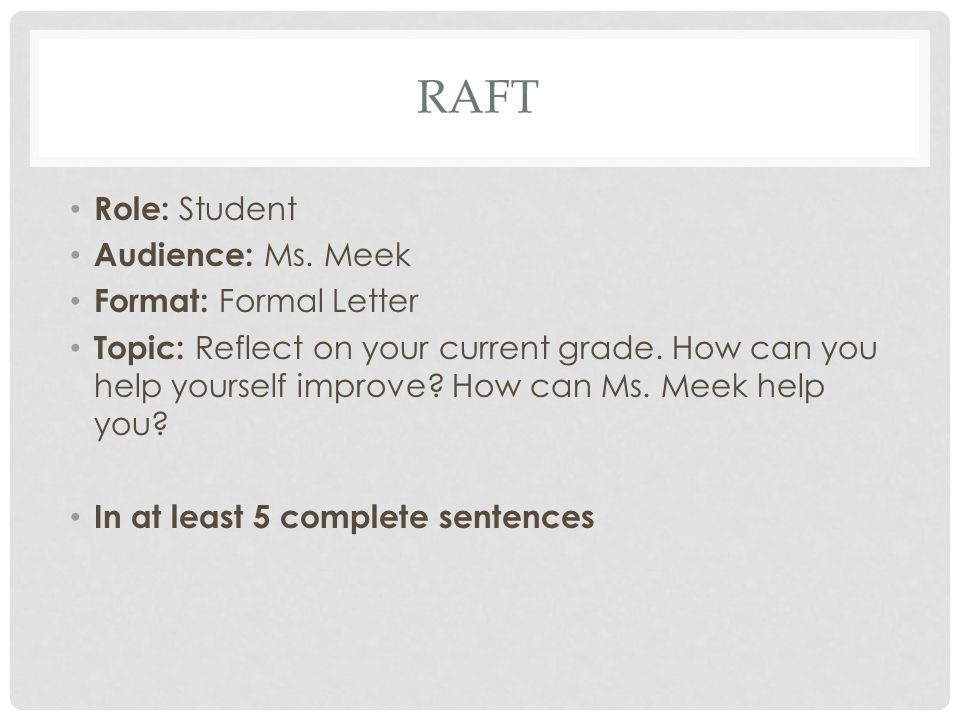Screen dimensions: 960x720
Task: Click the bullet before Role
Action: coord(75,209)
